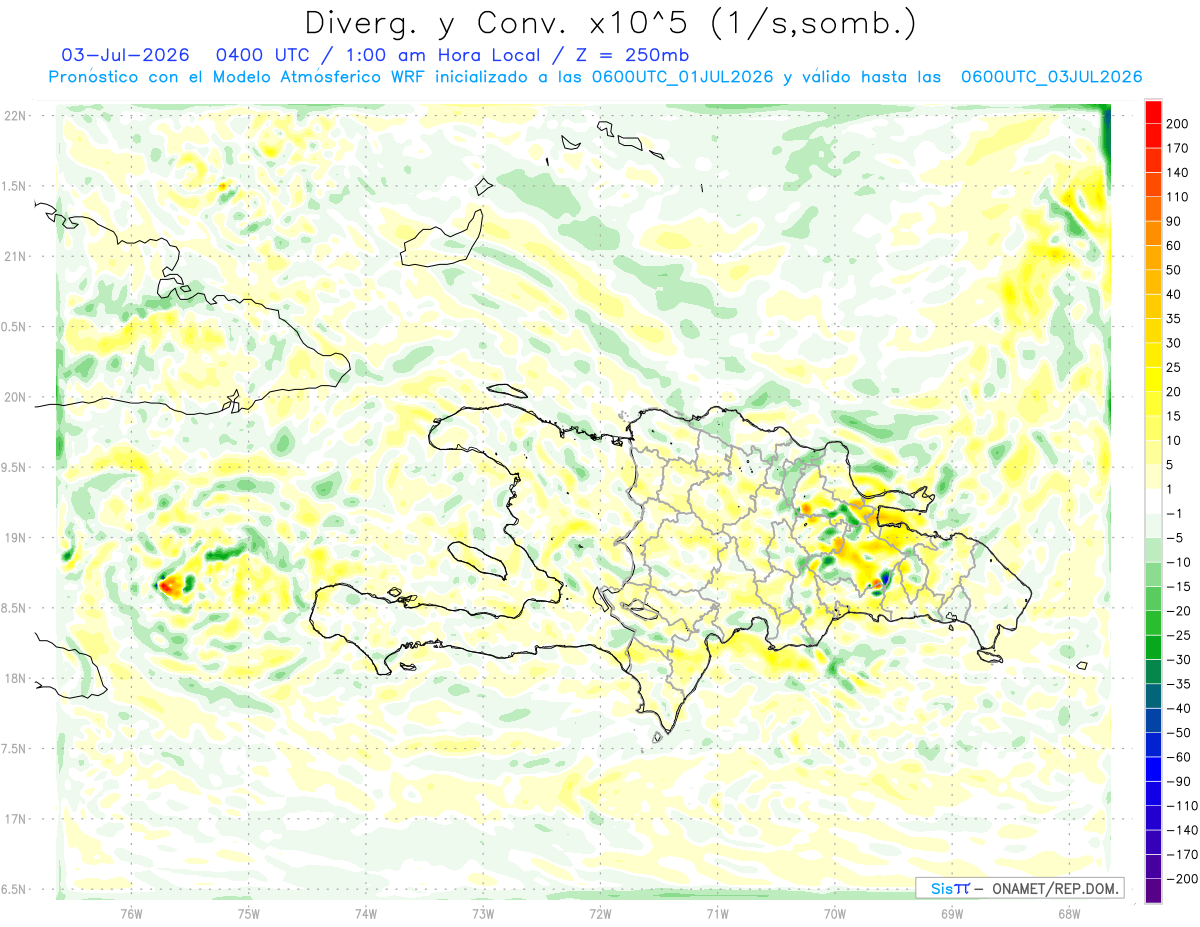Screen dimensions: 1200x927
Task: Click the "71W" longitude label
Action: (717, 914)
